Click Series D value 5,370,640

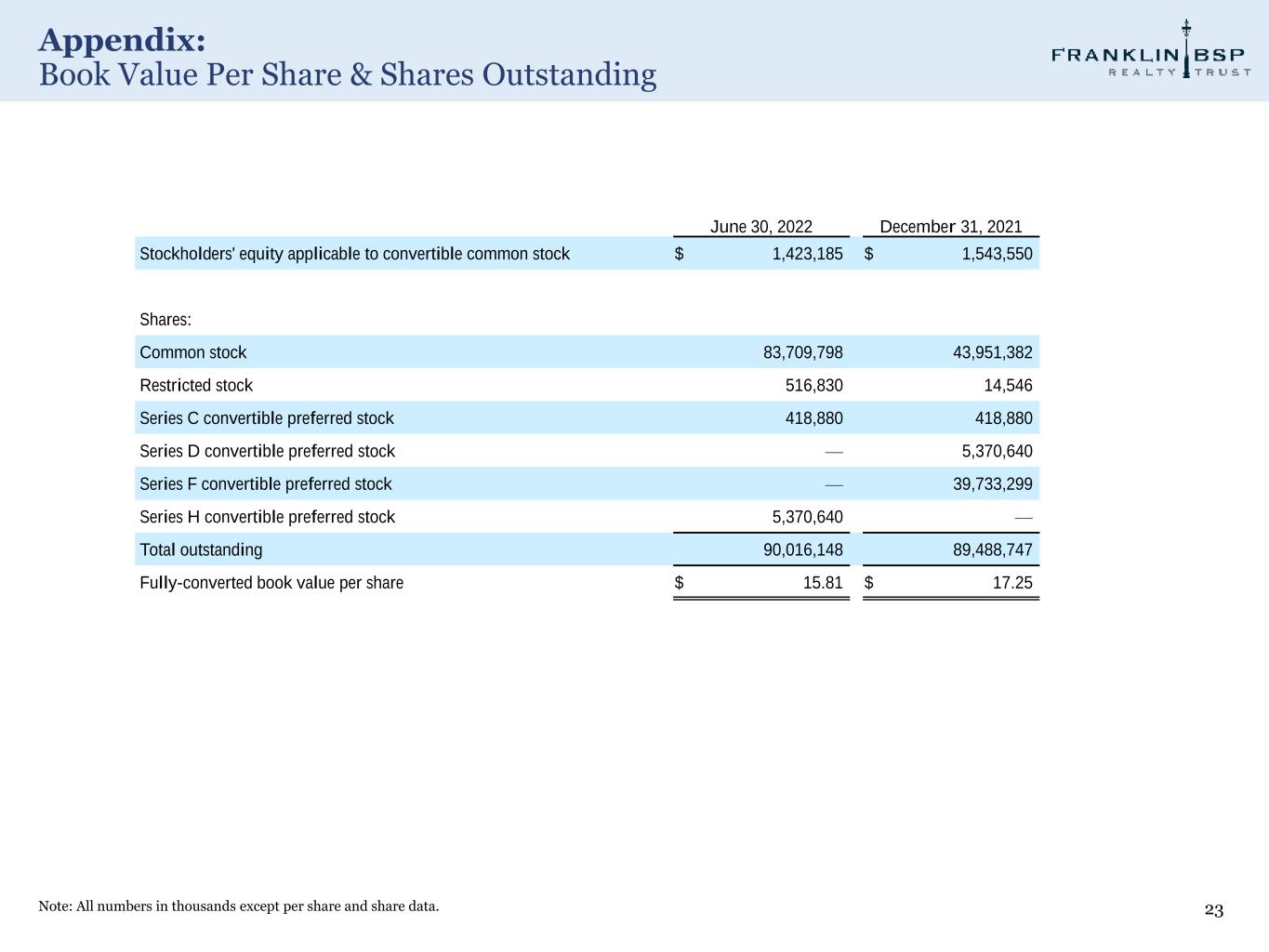[997, 451]
